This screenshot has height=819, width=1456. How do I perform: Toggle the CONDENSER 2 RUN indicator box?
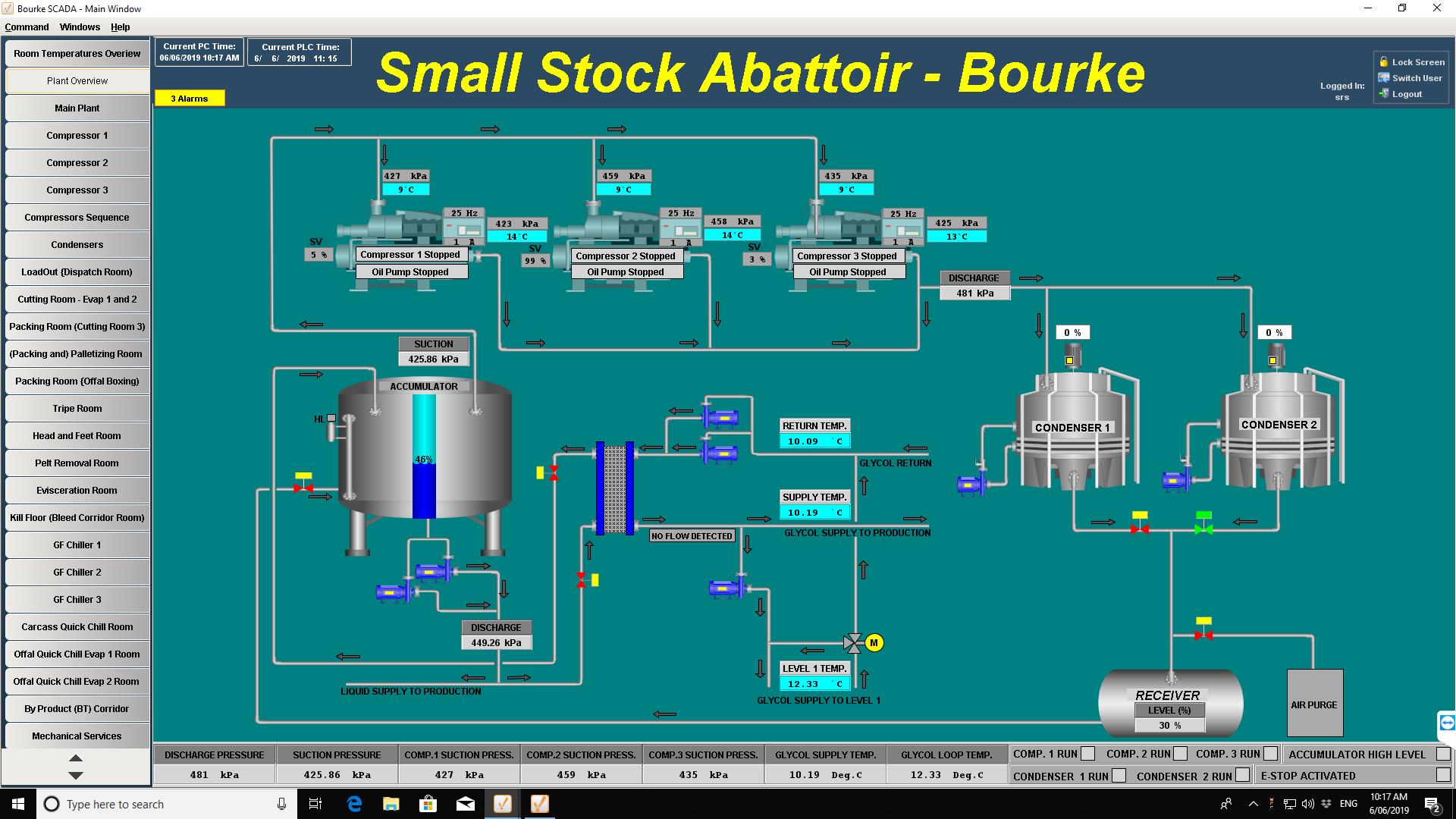(1241, 775)
